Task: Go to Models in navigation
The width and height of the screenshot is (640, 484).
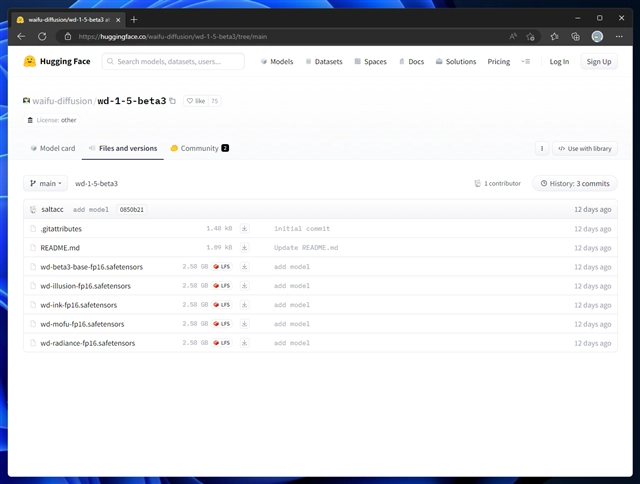Action: pyautogui.click(x=277, y=62)
